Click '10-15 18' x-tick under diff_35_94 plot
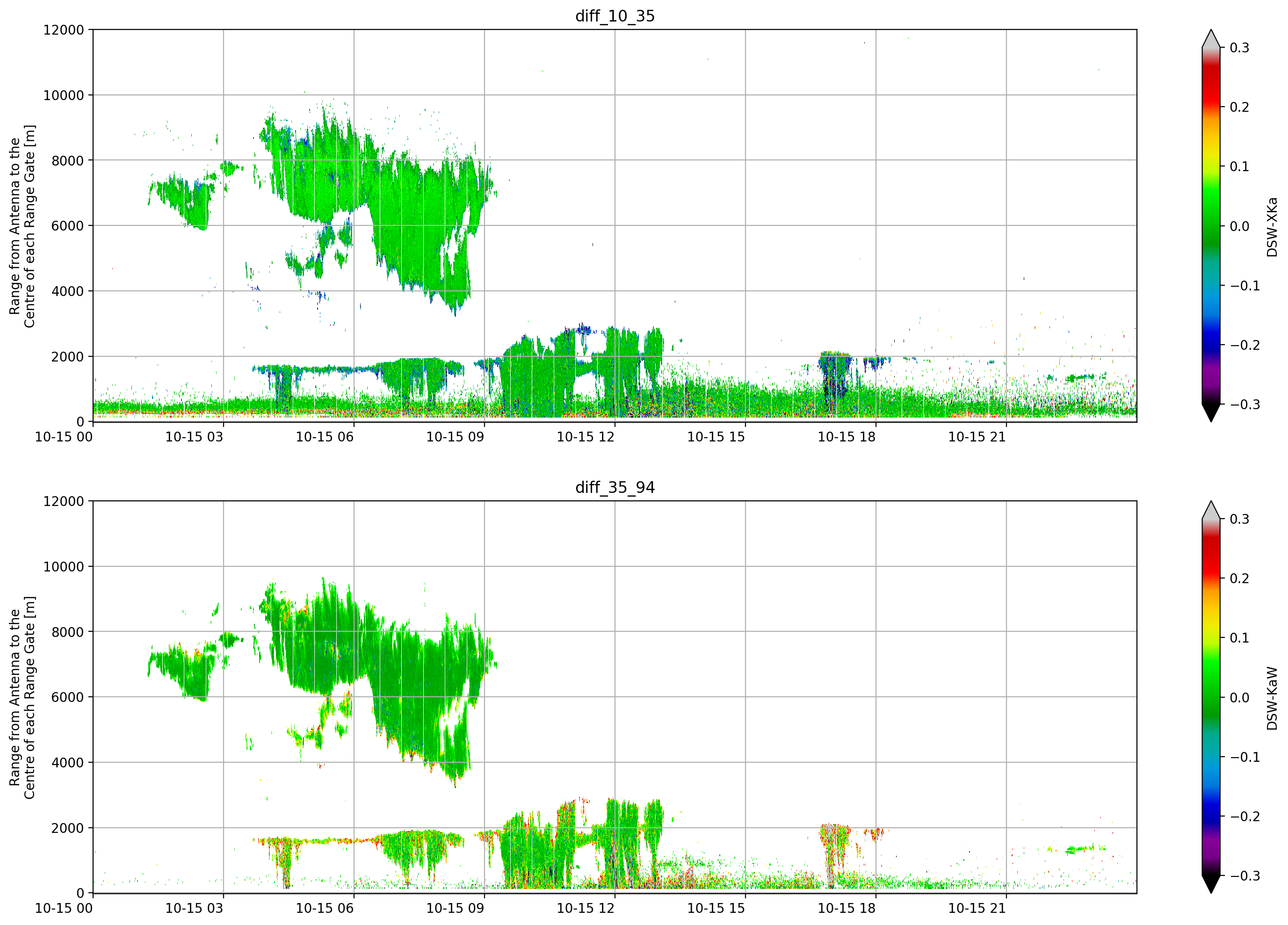1288x925 pixels. pos(847,908)
